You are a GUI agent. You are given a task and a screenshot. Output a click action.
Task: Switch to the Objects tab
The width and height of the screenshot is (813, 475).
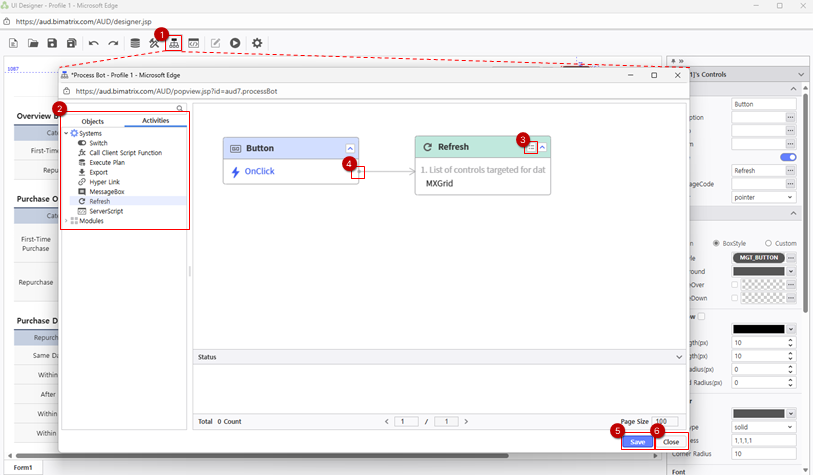pyautogui.click(x=92, y=121)
